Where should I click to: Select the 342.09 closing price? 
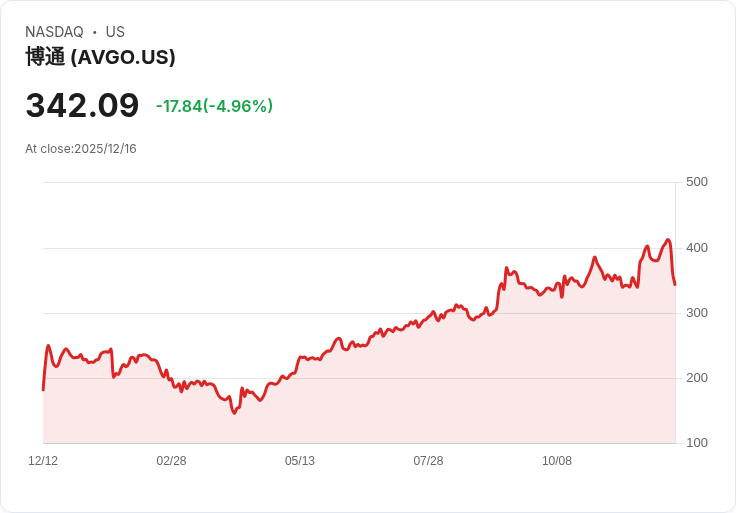tap(82, 106)
